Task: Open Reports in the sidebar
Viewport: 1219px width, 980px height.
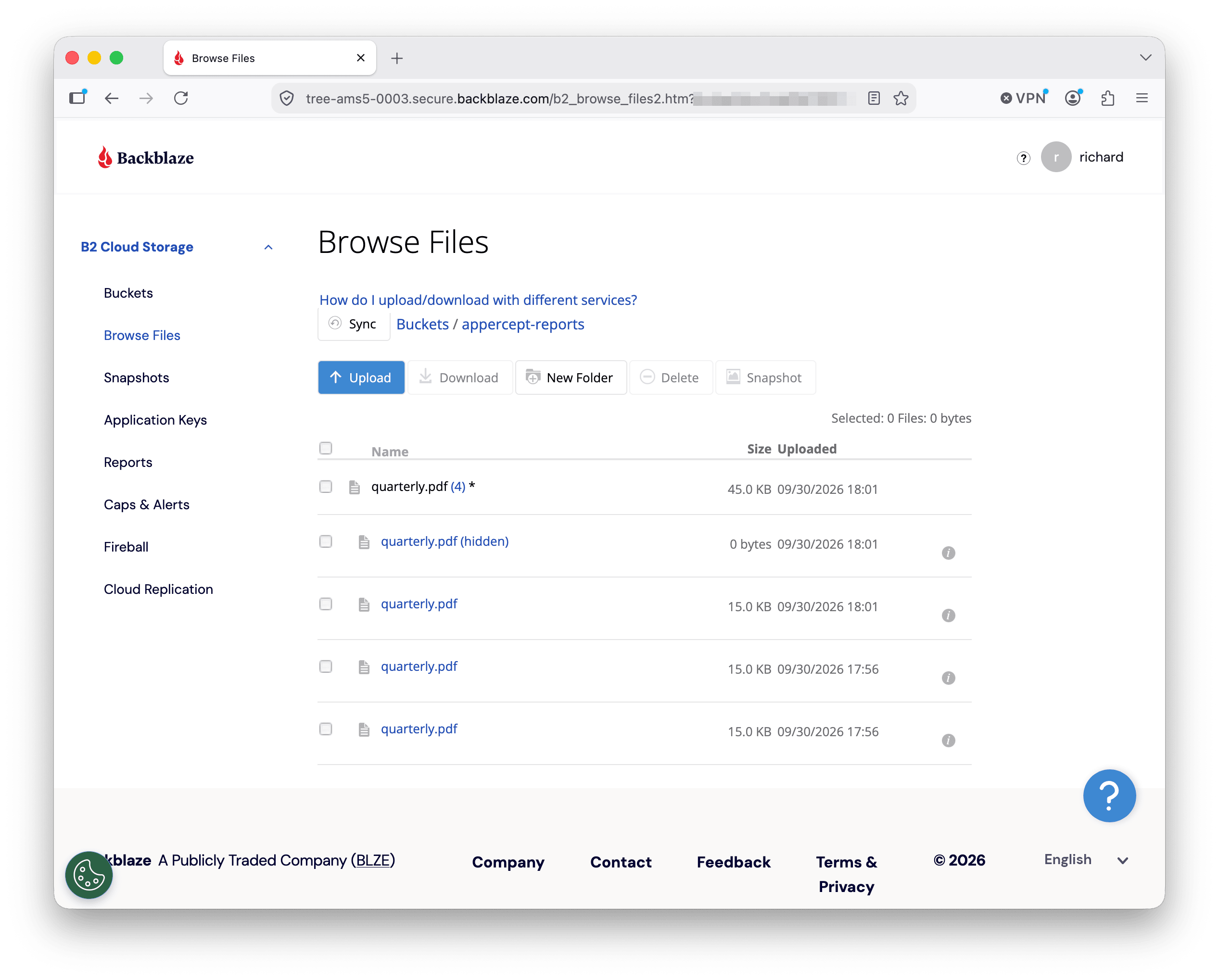Action: click(128, 463)
